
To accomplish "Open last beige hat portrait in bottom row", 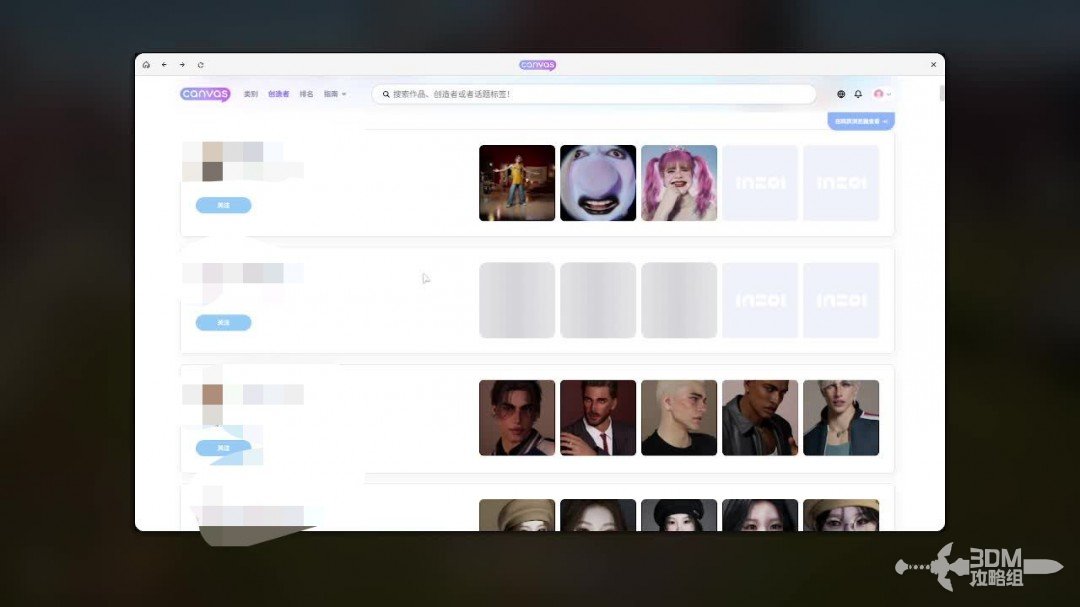I will (841, 515).
